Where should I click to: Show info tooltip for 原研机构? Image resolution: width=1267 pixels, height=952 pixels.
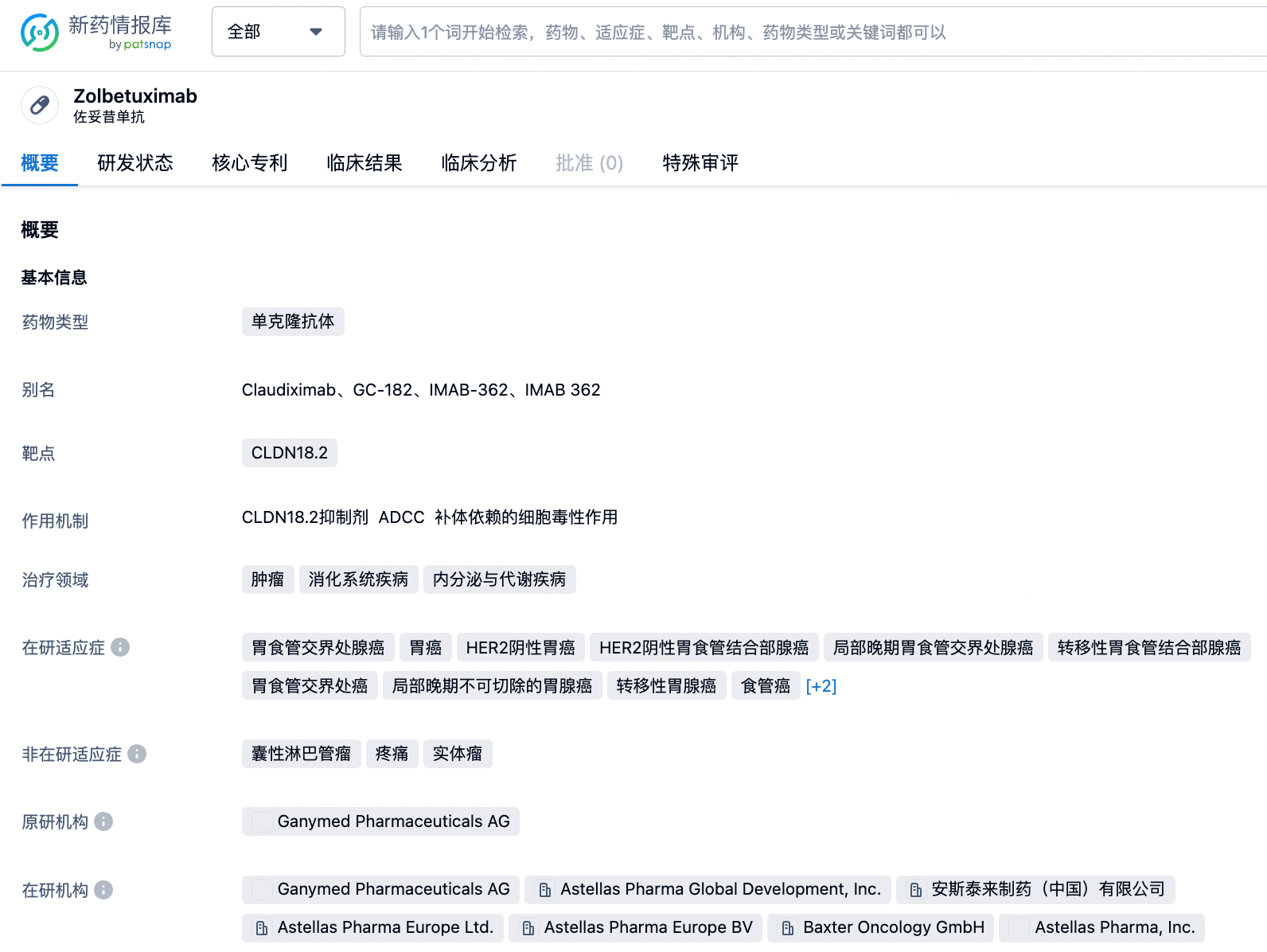(x=103, y=821)
